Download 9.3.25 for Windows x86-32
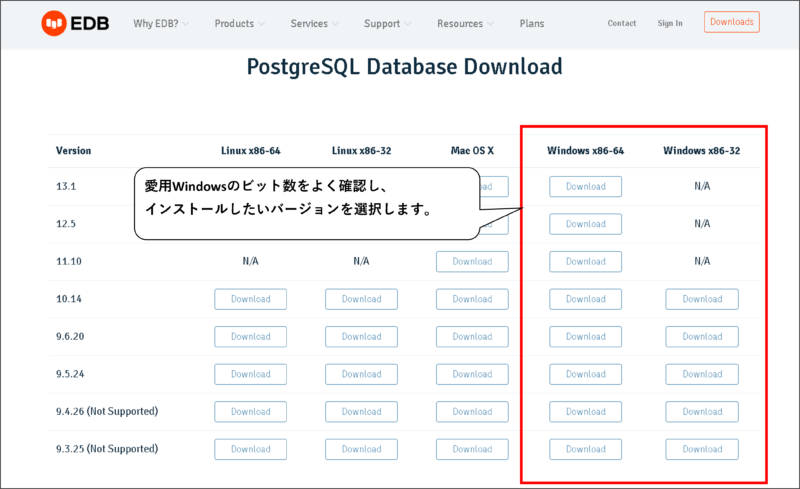This screenshot has width=800, height=489. point(702,449)
